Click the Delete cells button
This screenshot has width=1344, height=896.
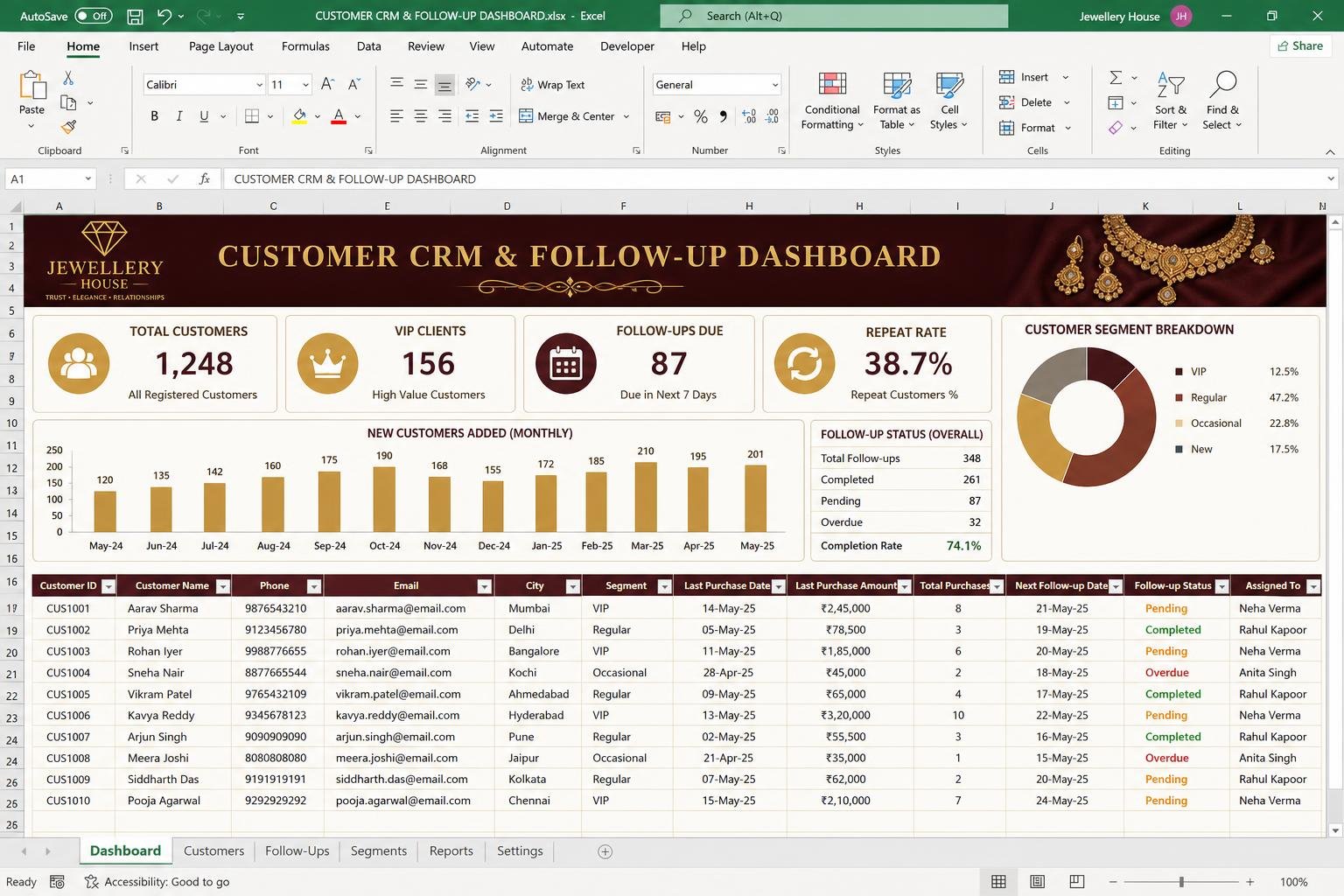(x=1025, y=102)
